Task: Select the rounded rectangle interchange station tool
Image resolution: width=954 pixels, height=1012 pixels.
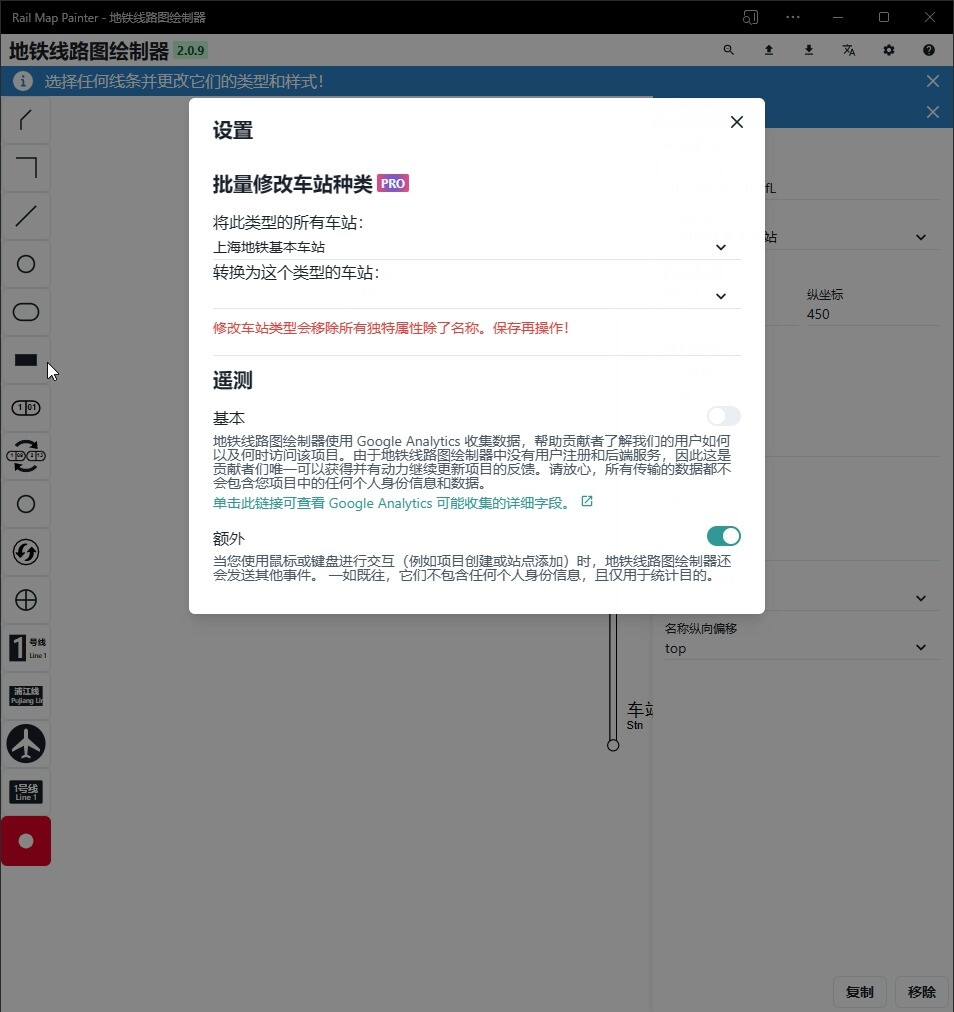Action: point(26,312)
